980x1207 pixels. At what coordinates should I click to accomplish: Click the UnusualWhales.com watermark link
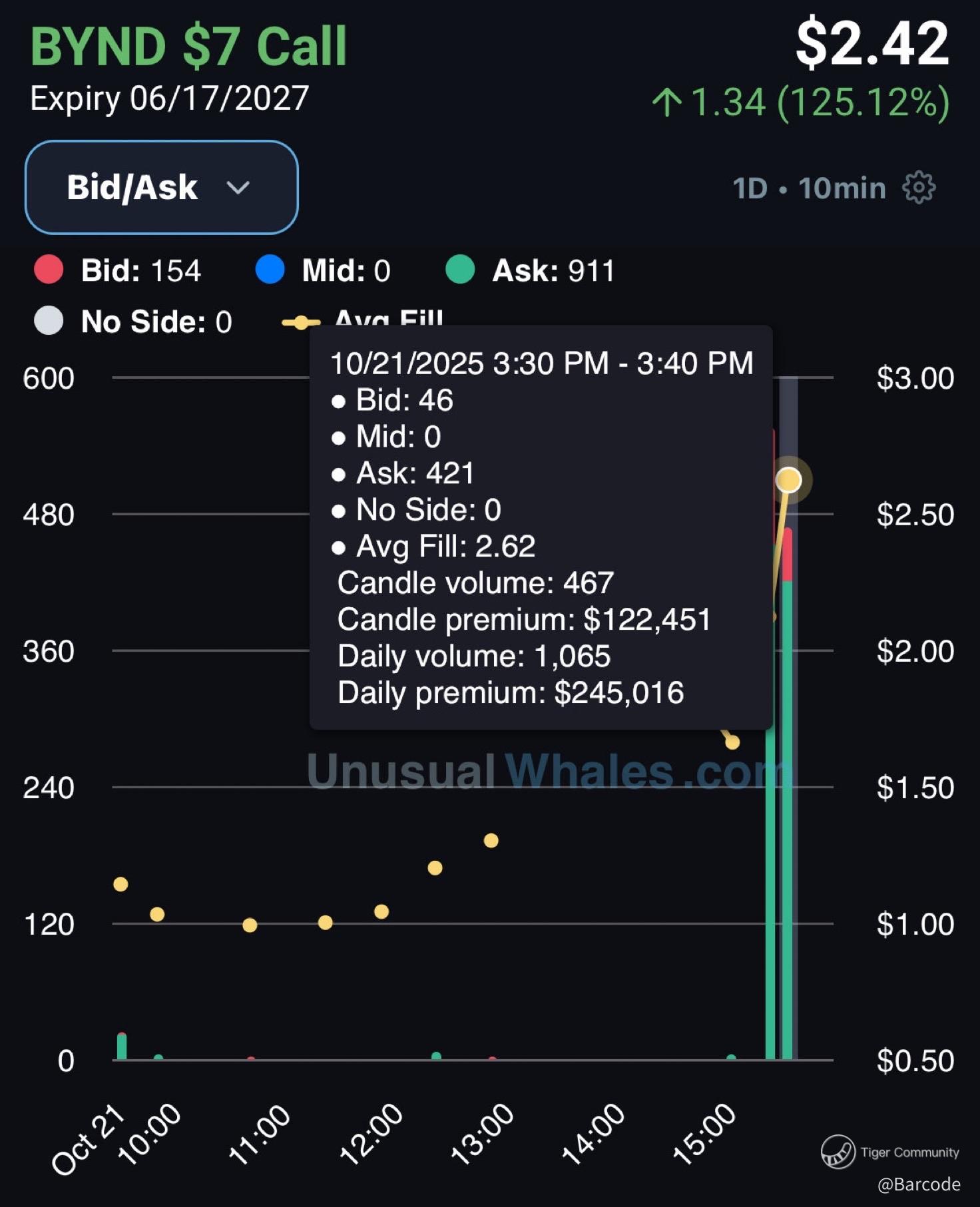click(x=548, y=771)
